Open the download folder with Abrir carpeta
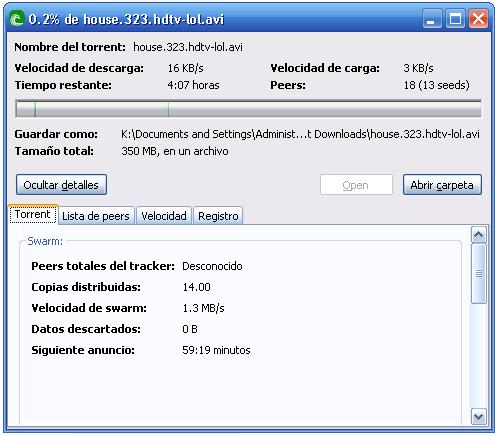 coord(442,185)
